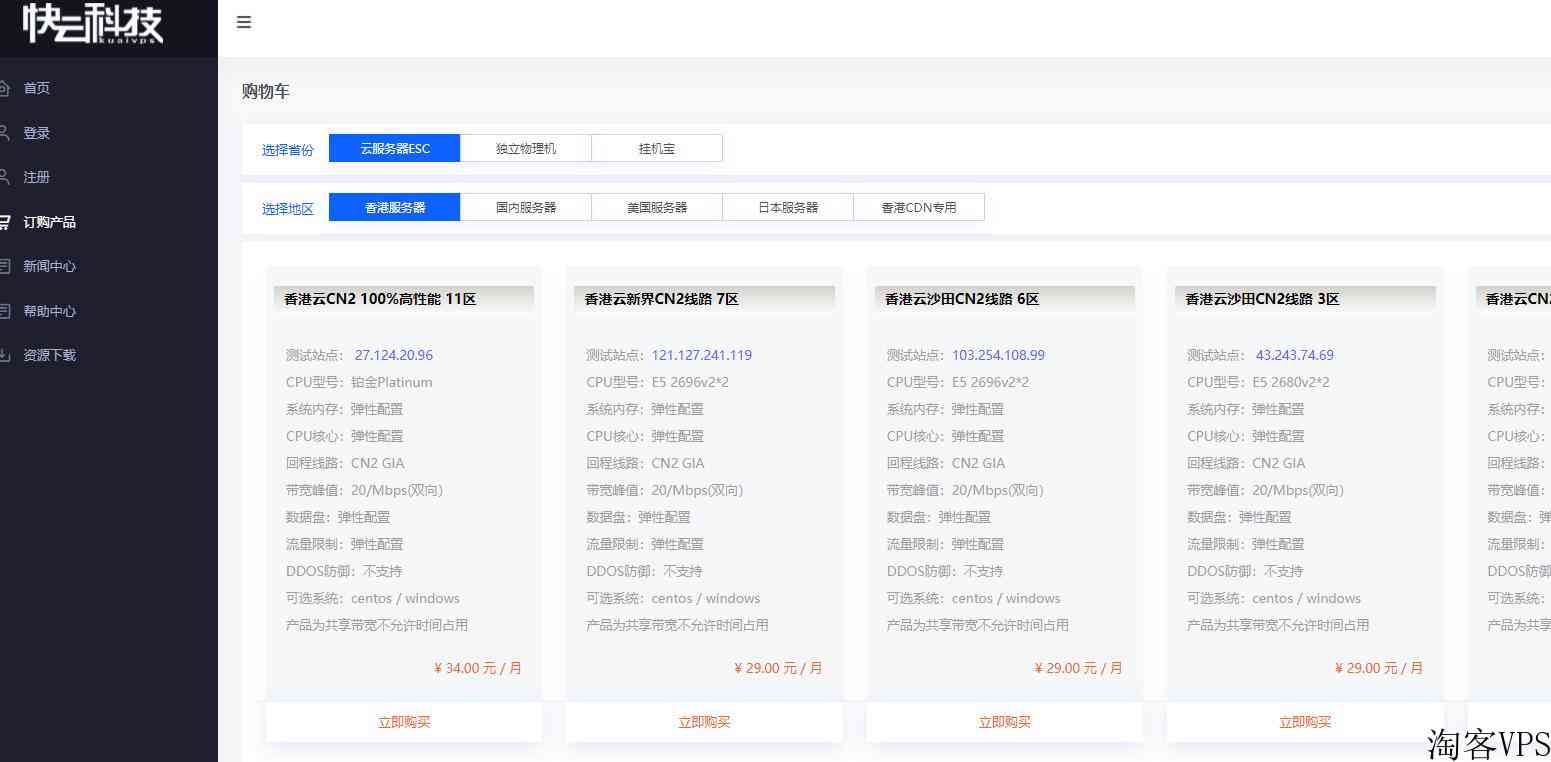The width and height of the screenshot is (1551, 762).
Task: Click 立即购买 for 香港云沙田CN2线路 6区
Action: click(x=1005, y=722)
